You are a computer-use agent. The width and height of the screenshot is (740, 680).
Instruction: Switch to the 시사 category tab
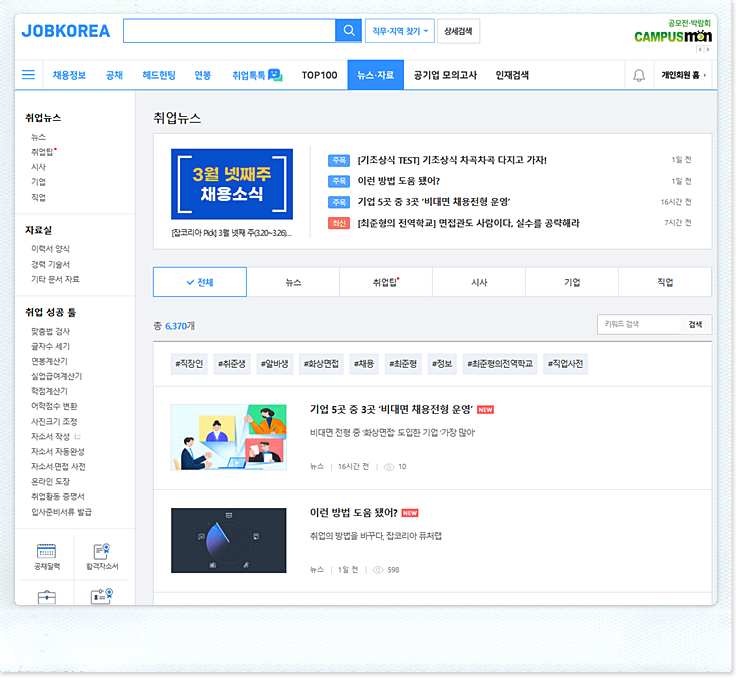tap(479, 282)
